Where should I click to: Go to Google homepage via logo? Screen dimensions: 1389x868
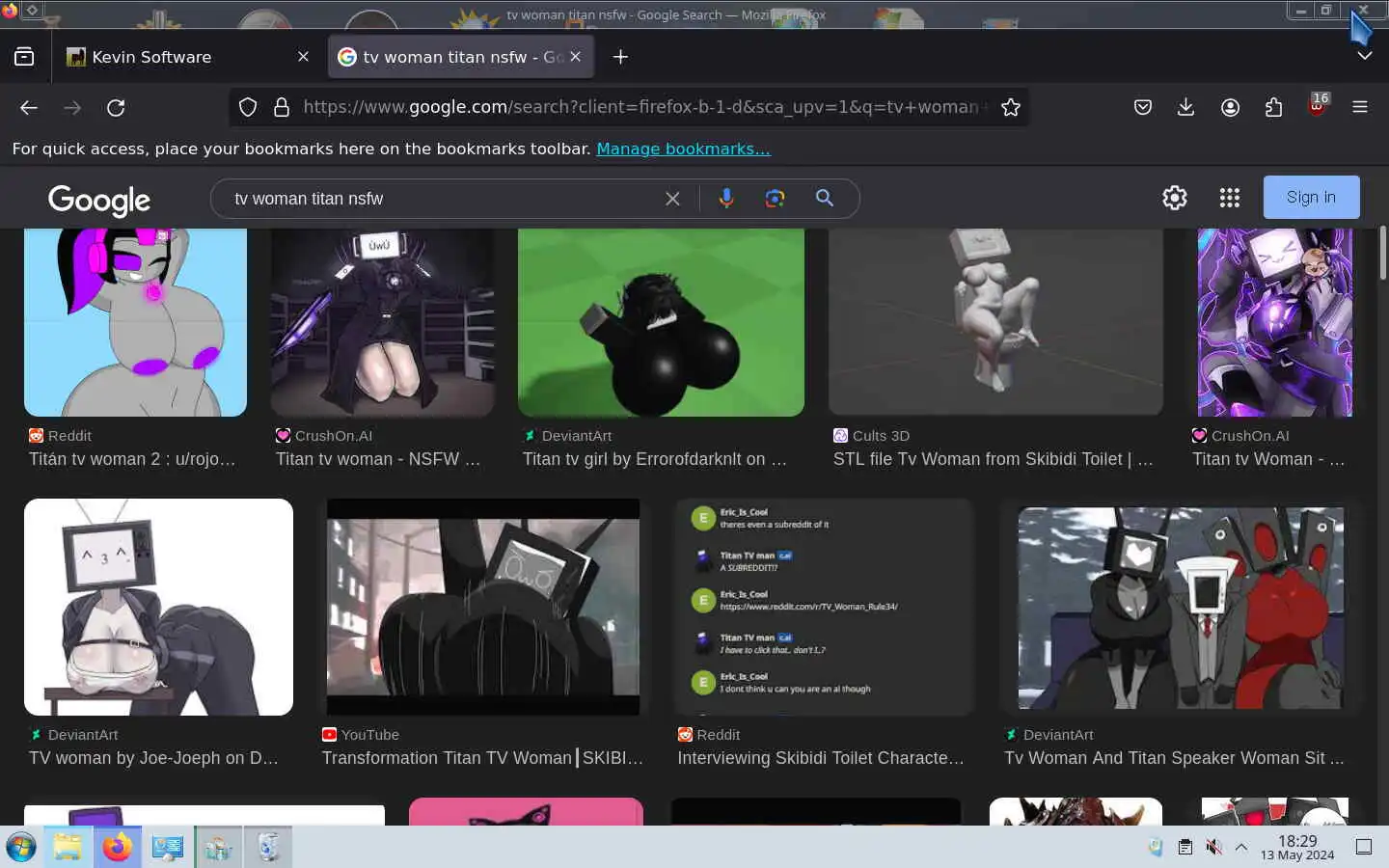point(99,200)
